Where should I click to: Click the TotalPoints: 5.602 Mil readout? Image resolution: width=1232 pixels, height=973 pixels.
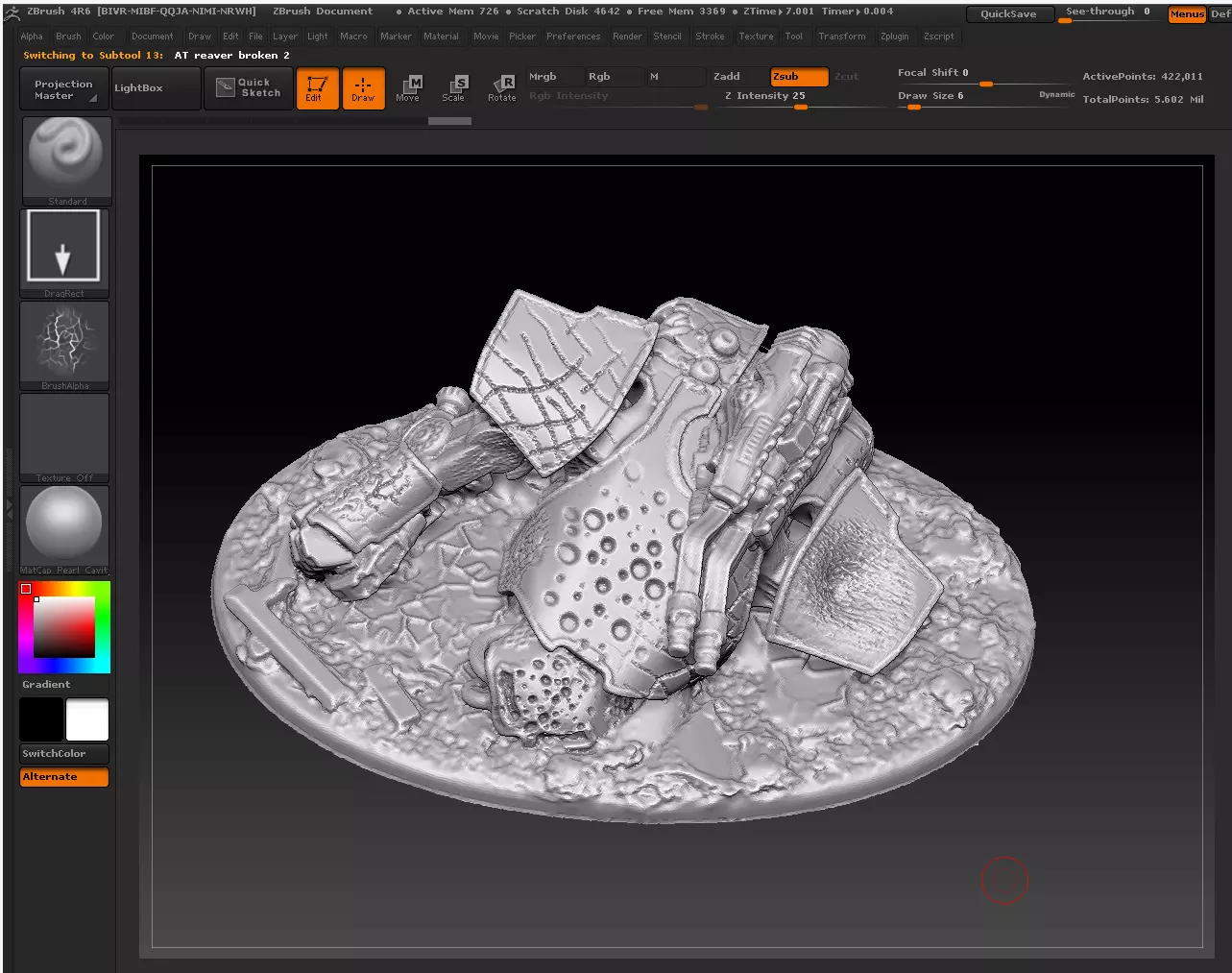click(1143, 99)
